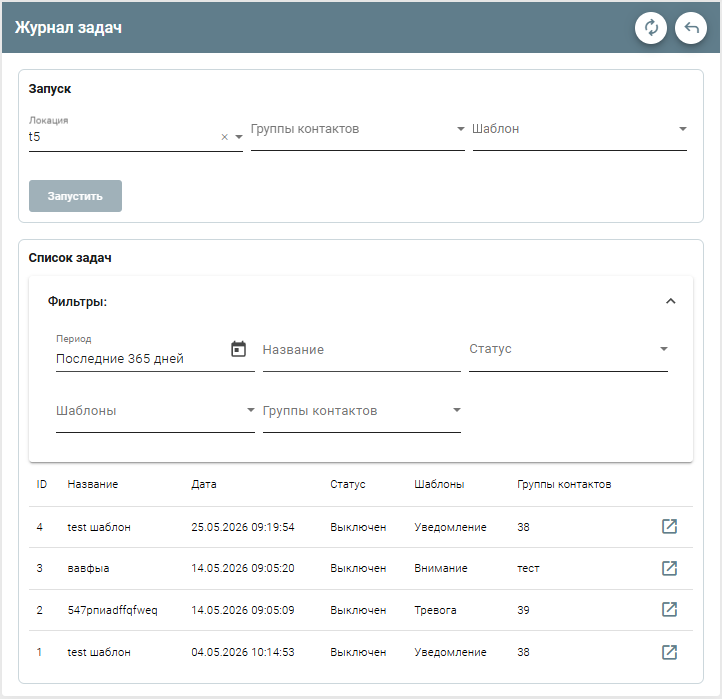
Task: Open details for task ID 4
Action: pos(669,526)
